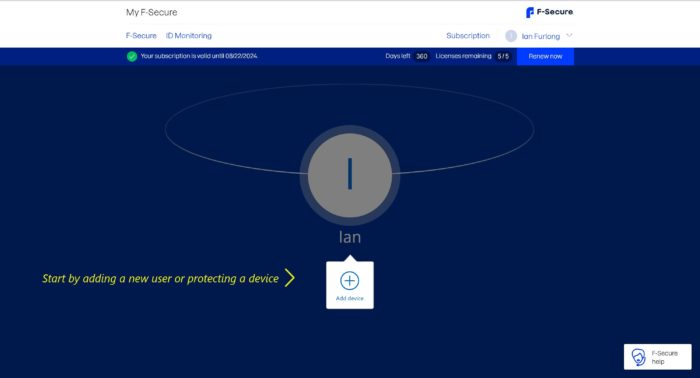This screenshot has width=700, height=378.
Task: Click the F-Secure logo in the header
Action: [x=549, y=12]
